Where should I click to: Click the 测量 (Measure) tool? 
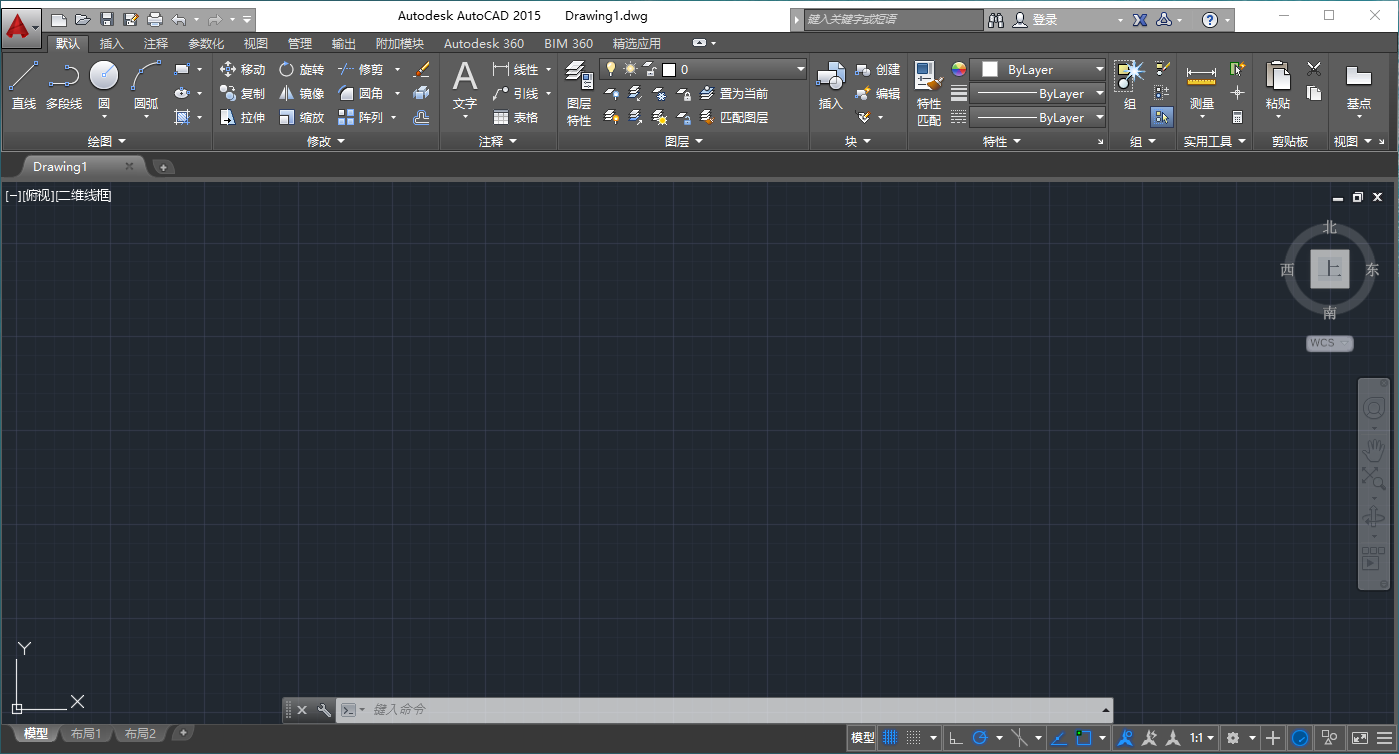1202,80
